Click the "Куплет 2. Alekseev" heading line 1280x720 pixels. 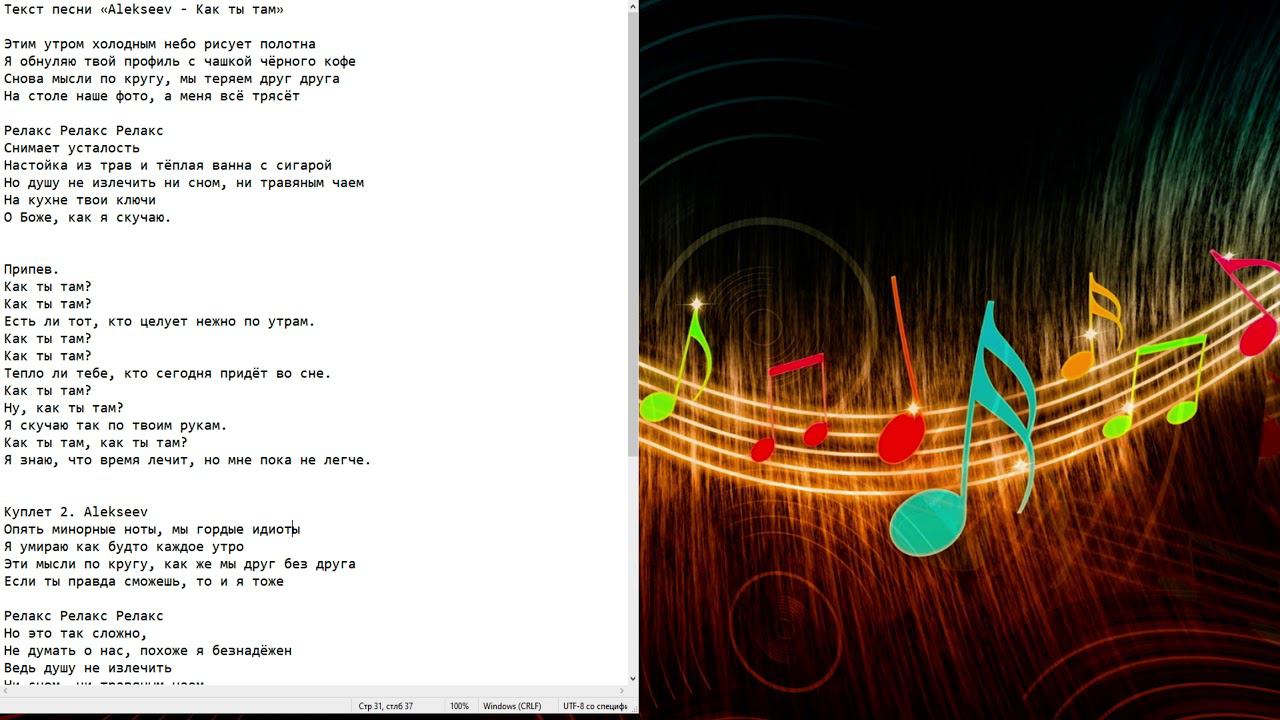click(76, 512)
